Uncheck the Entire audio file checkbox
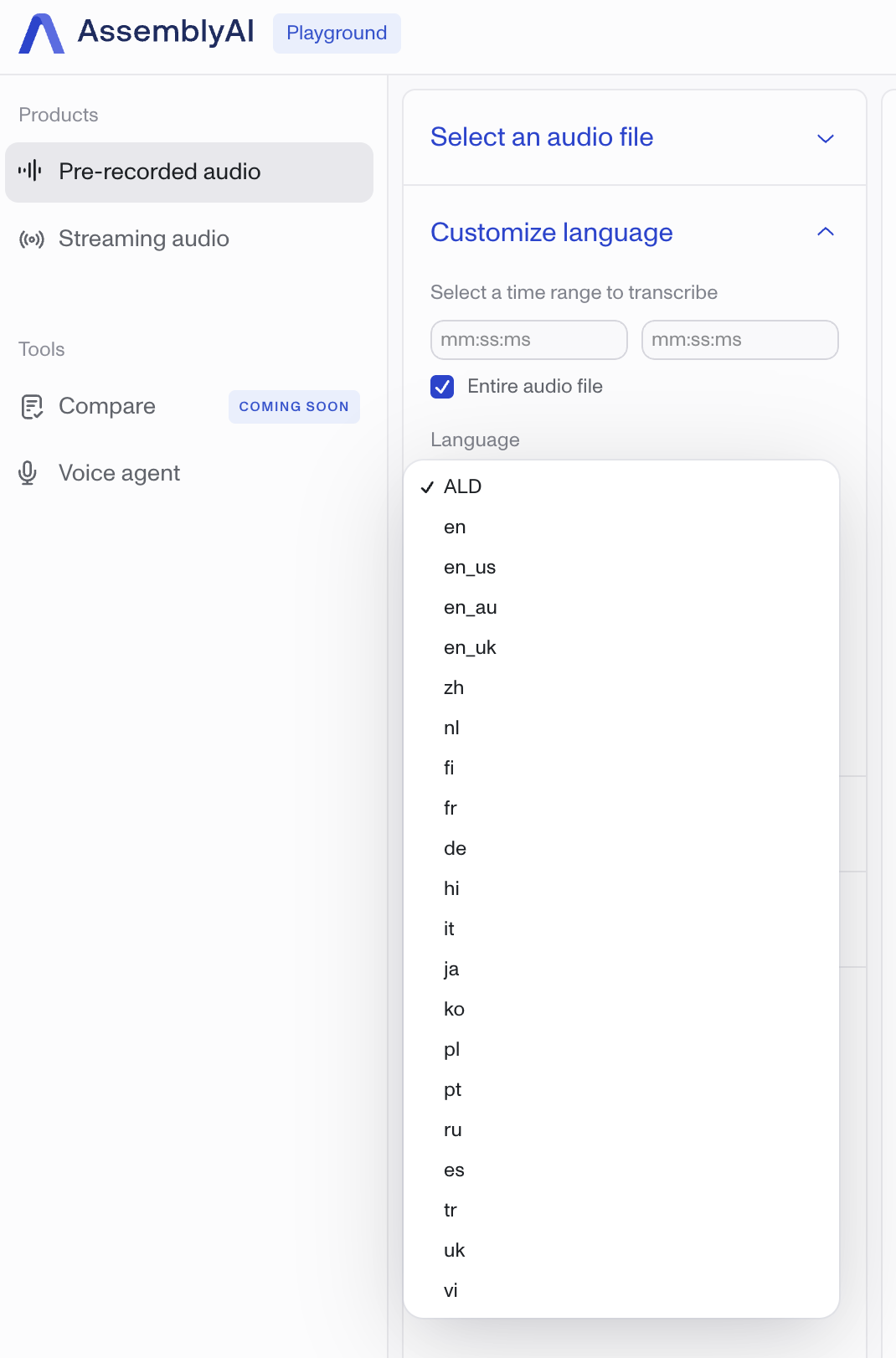The height and width of the screenshot is (1358, 896). pyautogui.click(x=442, y=386)
